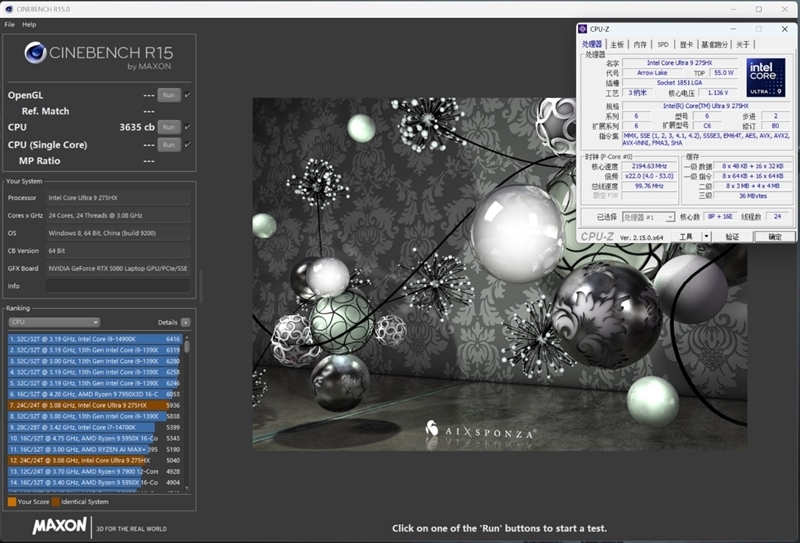The height and width of the screenshot is (543, 800).
Task: Click the orange Your Score legend swatch
Action: [x=12, y=502]
